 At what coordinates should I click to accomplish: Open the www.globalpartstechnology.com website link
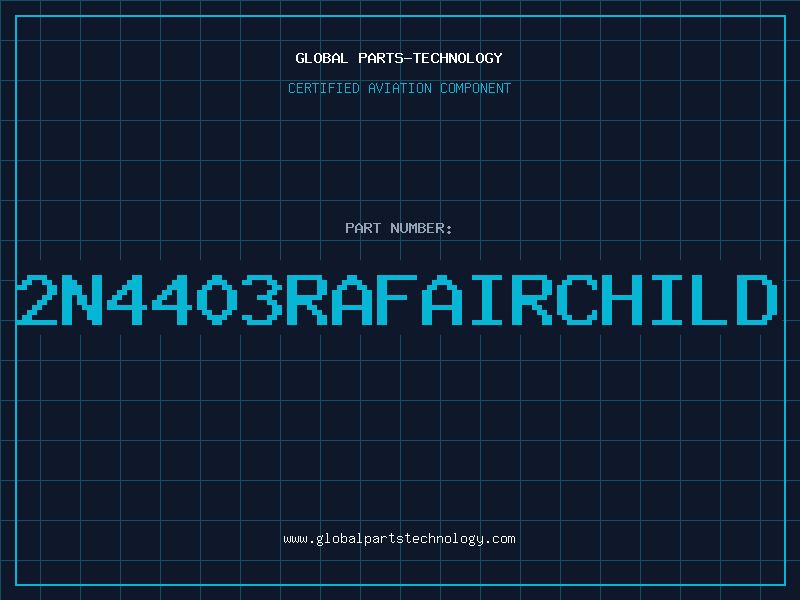pyautogui.click(x=399, y=539)
